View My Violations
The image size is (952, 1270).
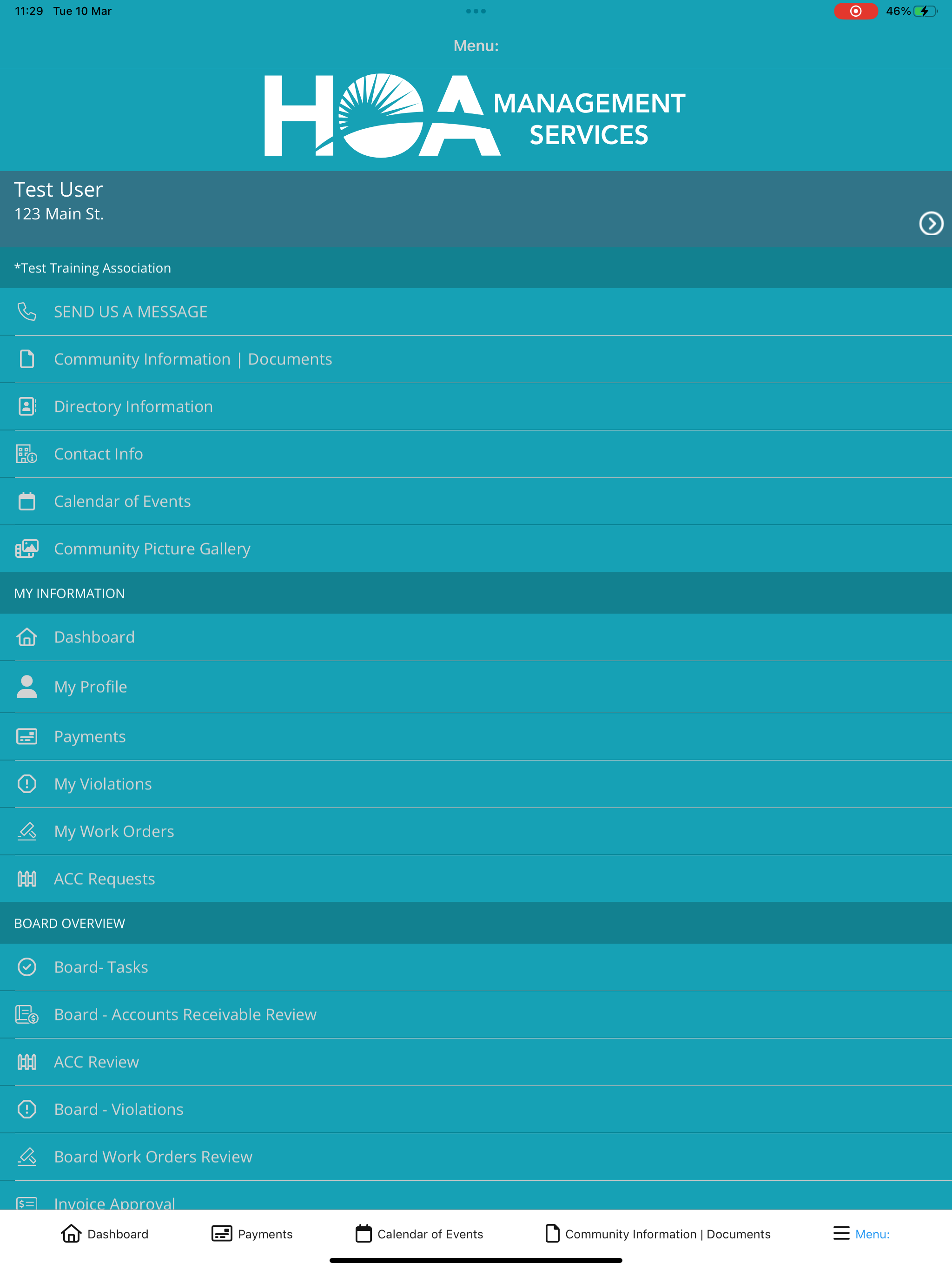pyautogui.click(x=476, y=784)
